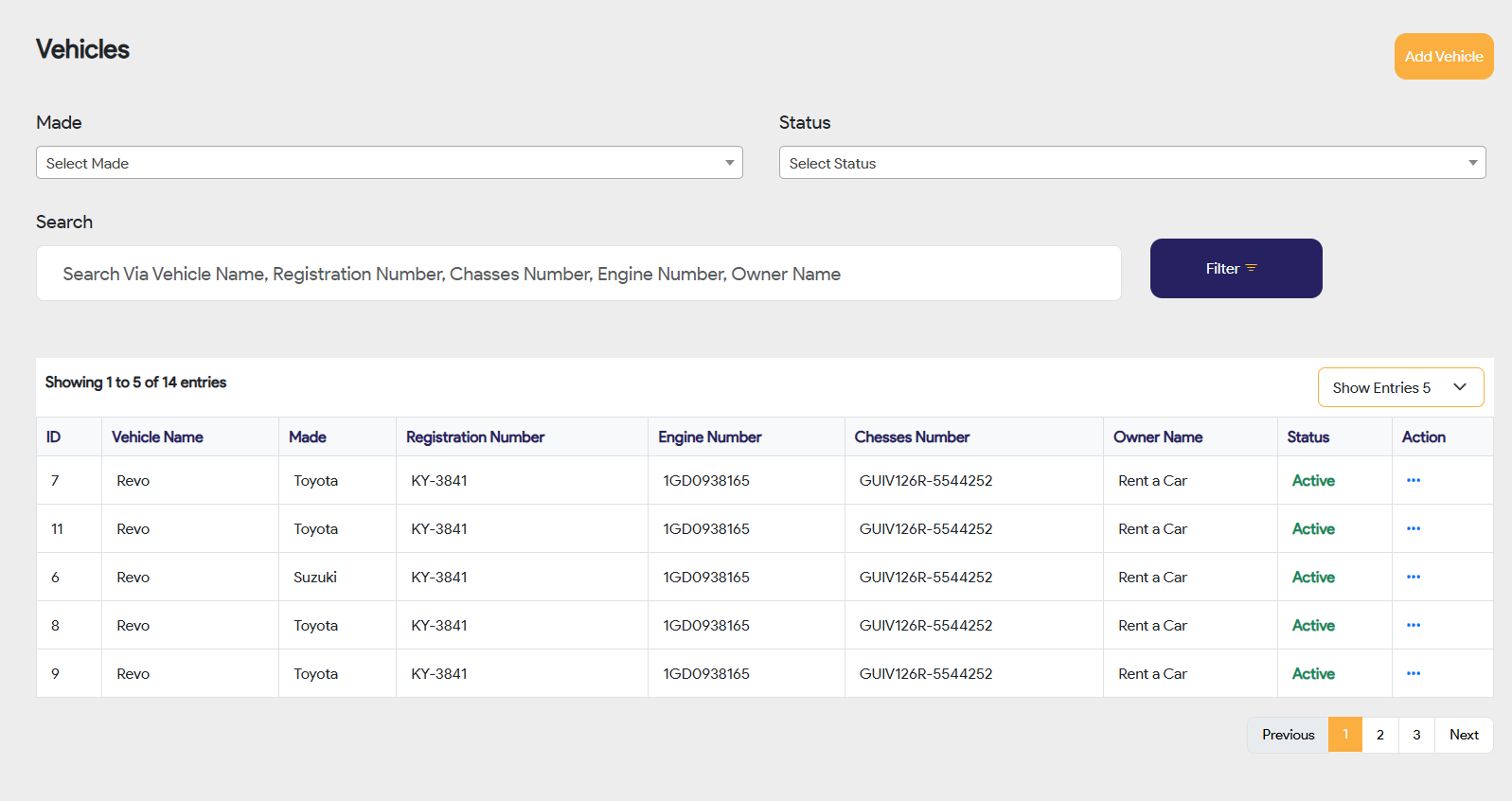Open action menu for vehicle ID 11
1512x801 pixels.
(x=1413, y=528)
